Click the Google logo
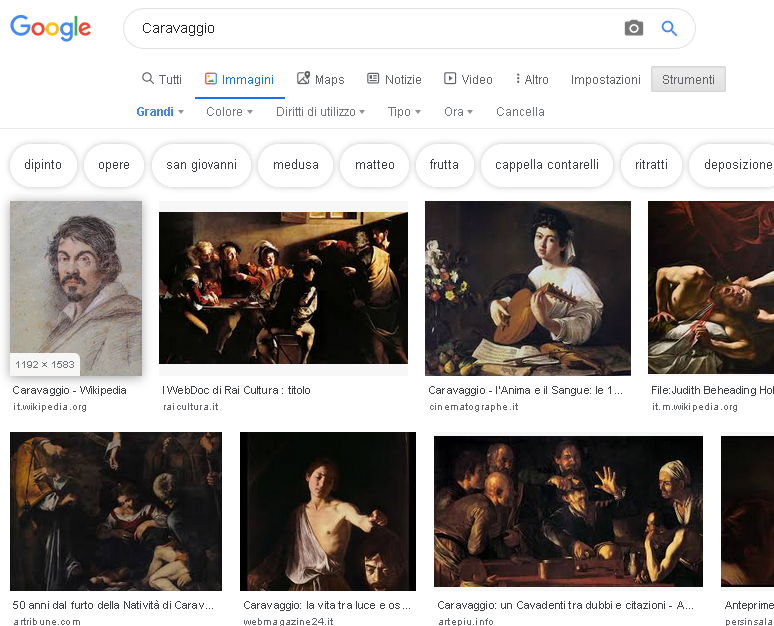This screenshot has width=774, height=626. pos(50,28)
